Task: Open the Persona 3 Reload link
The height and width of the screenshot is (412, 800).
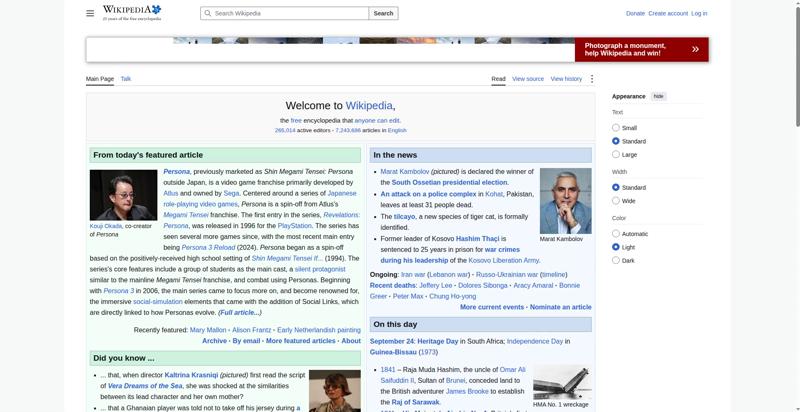Action: pos(208,247)
